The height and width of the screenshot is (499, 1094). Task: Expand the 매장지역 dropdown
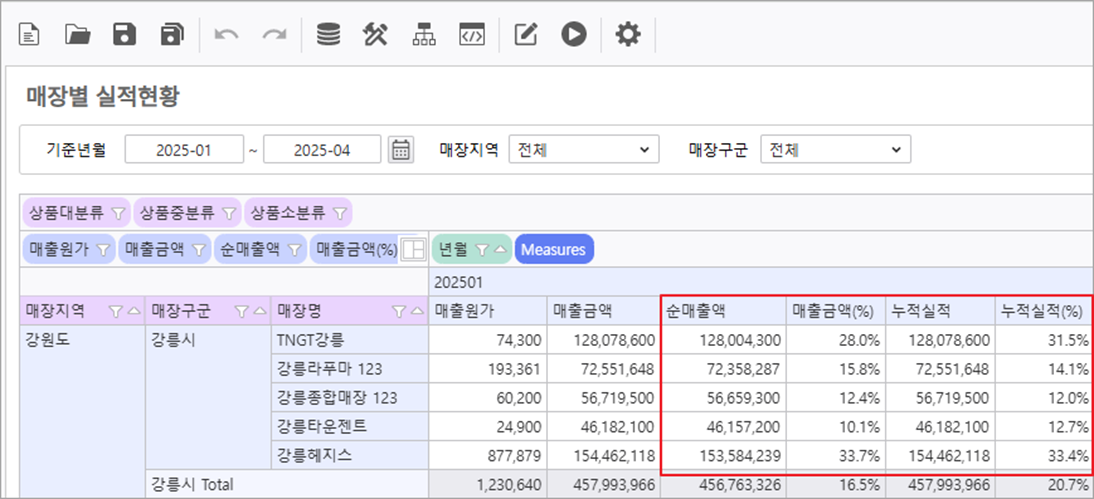(583, 150)
